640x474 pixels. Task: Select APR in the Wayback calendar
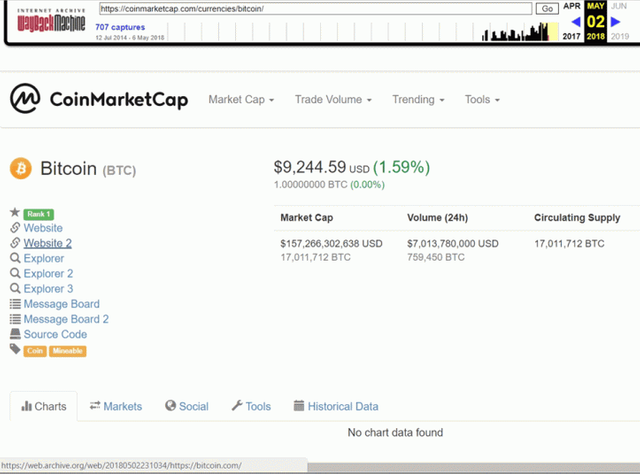(571, 6)
